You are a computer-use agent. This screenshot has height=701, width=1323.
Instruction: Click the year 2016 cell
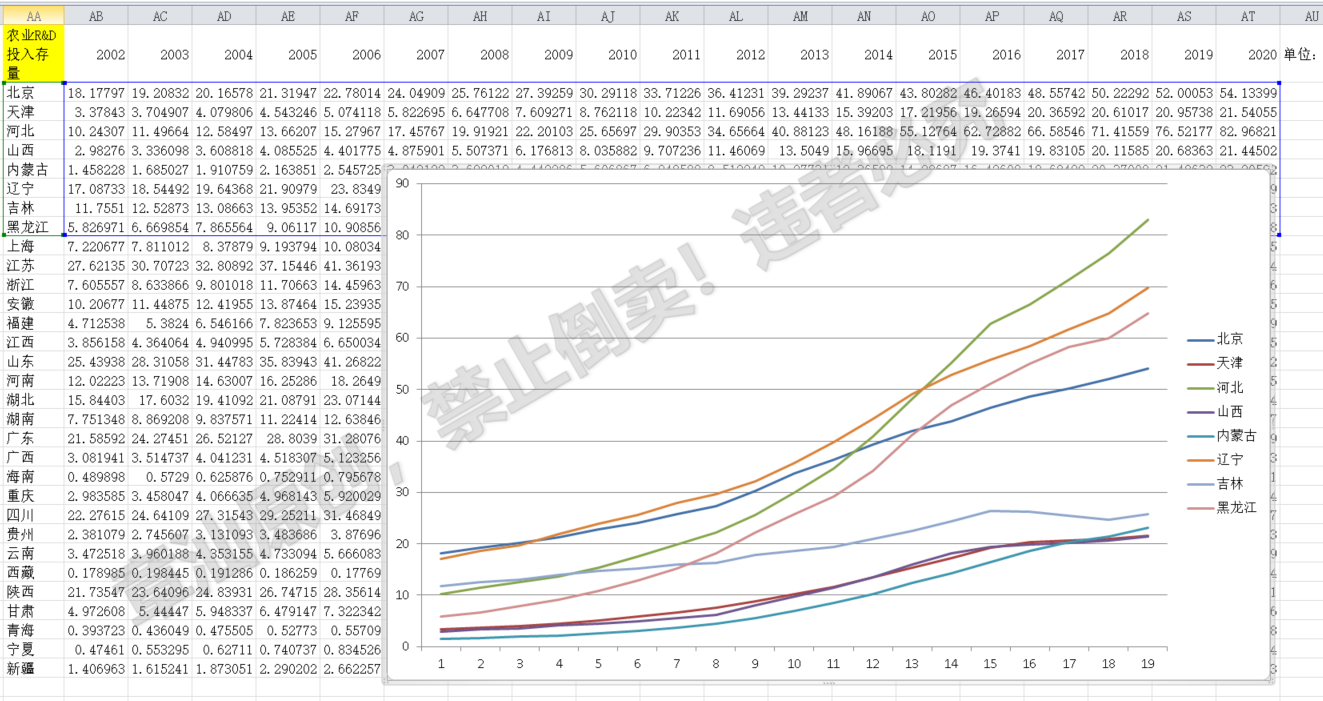tap(992, 54)
